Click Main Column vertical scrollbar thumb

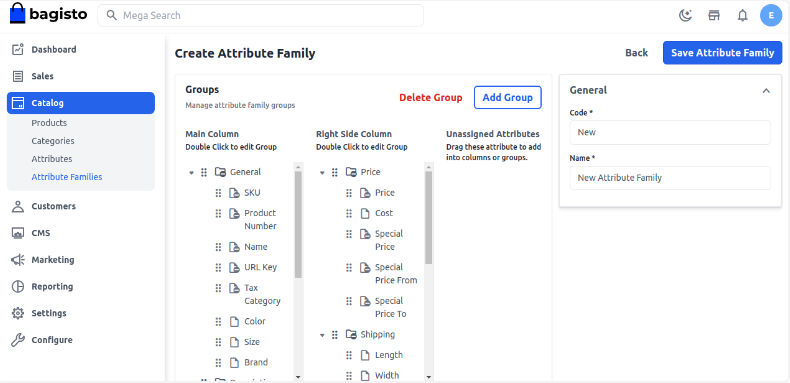(298, 225)
